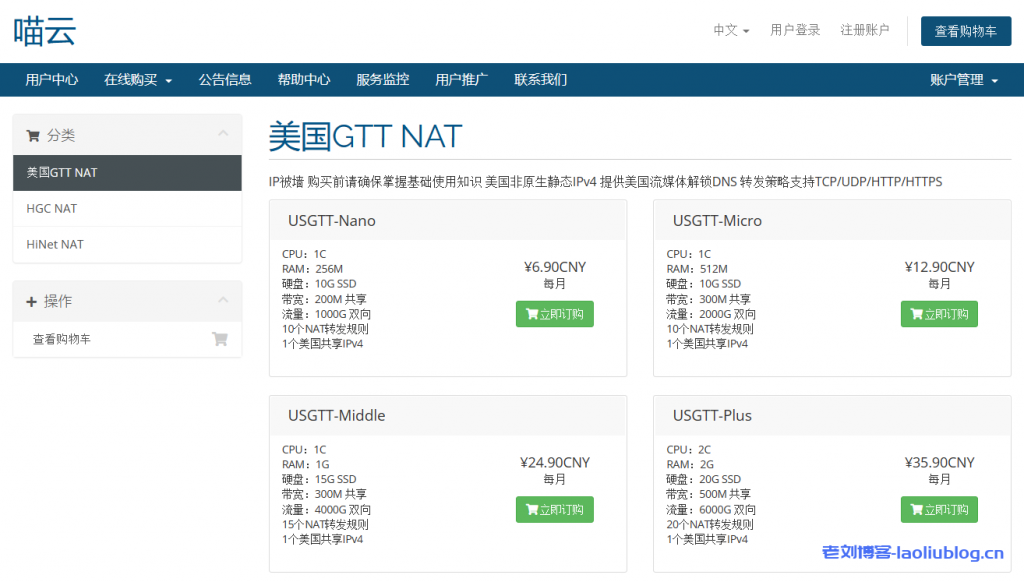
Task: Collapse the 分类 panel using its chevron
Action: click(223, 134)
